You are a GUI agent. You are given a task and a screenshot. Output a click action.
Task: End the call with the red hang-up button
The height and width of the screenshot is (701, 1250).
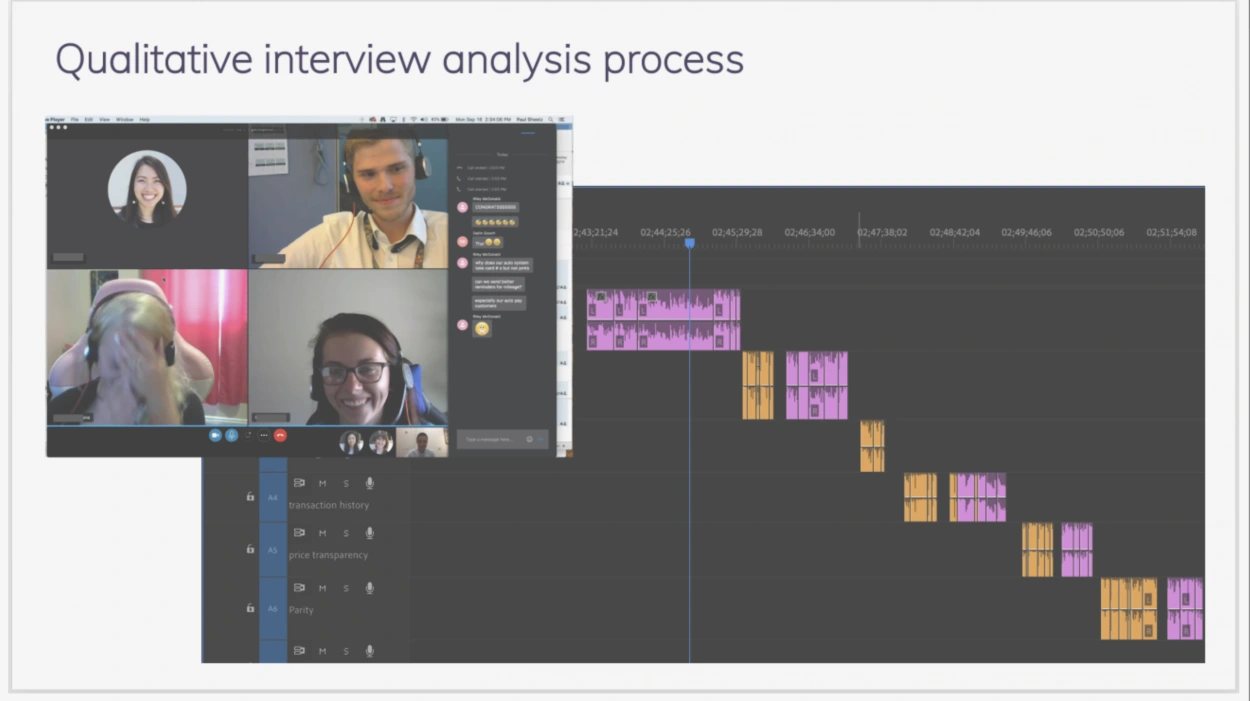point(280,436)
